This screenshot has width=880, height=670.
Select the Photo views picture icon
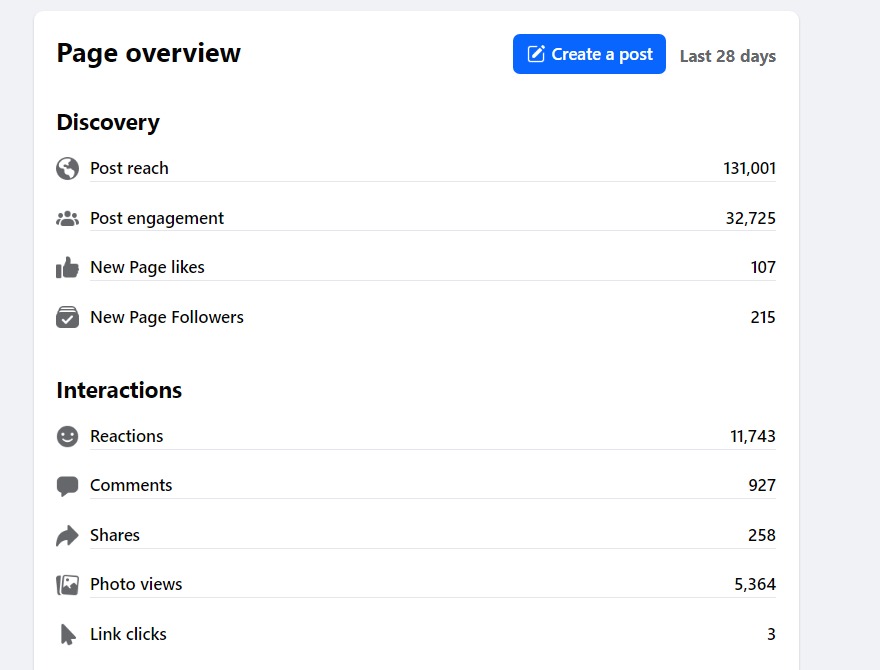67,585
